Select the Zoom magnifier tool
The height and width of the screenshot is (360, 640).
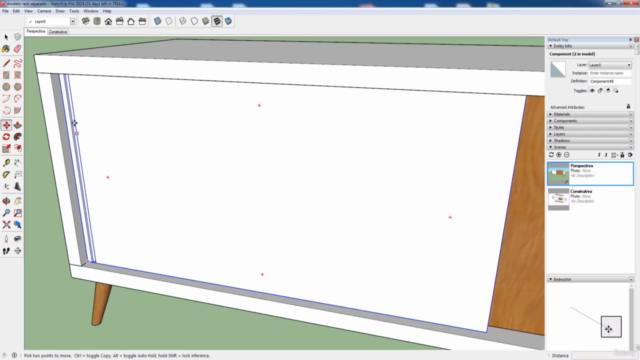[6, 213]
